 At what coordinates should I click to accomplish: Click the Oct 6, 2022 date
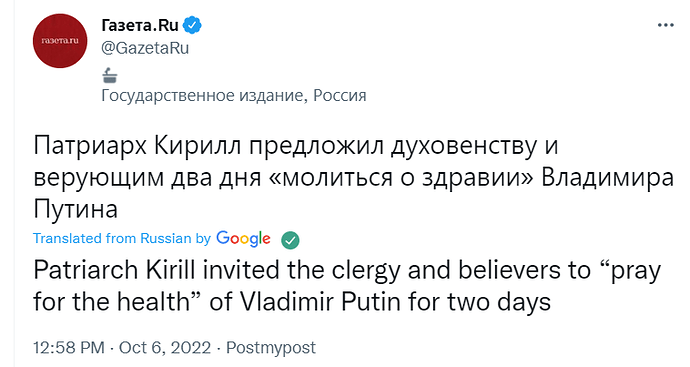[165, 348]
